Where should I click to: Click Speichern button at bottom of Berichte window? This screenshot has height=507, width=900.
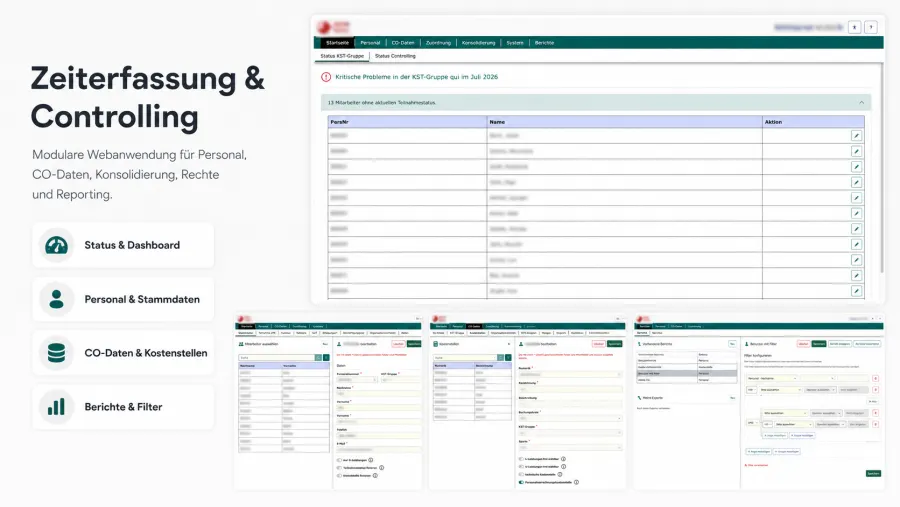point(873,474)
